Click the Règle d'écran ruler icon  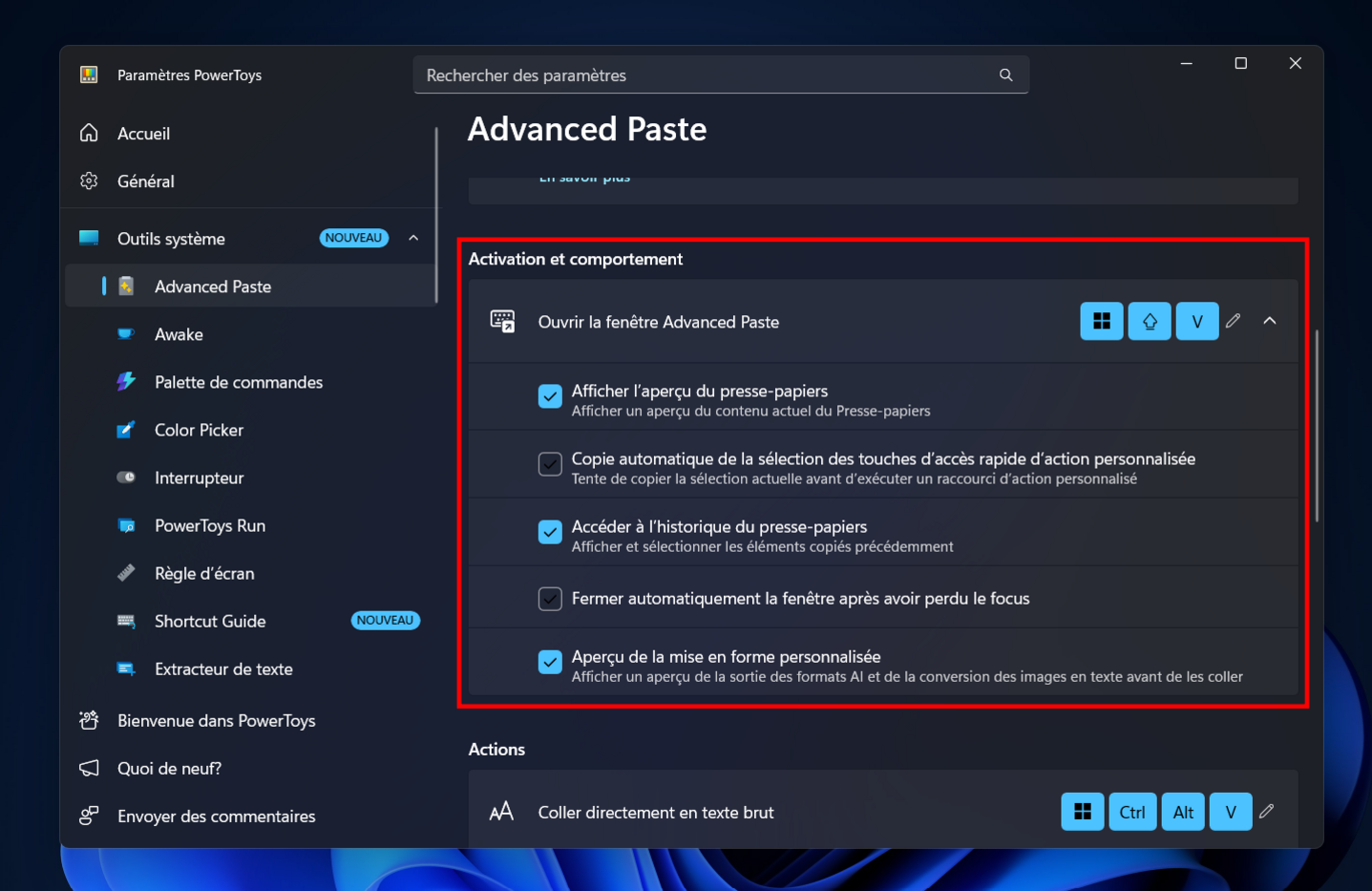point(126,572)
